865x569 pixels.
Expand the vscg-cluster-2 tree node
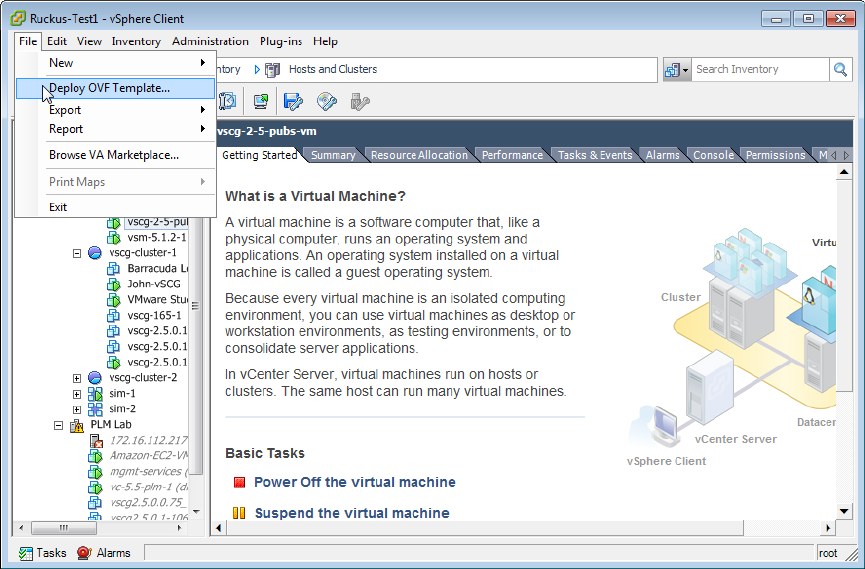pos(77,378)
